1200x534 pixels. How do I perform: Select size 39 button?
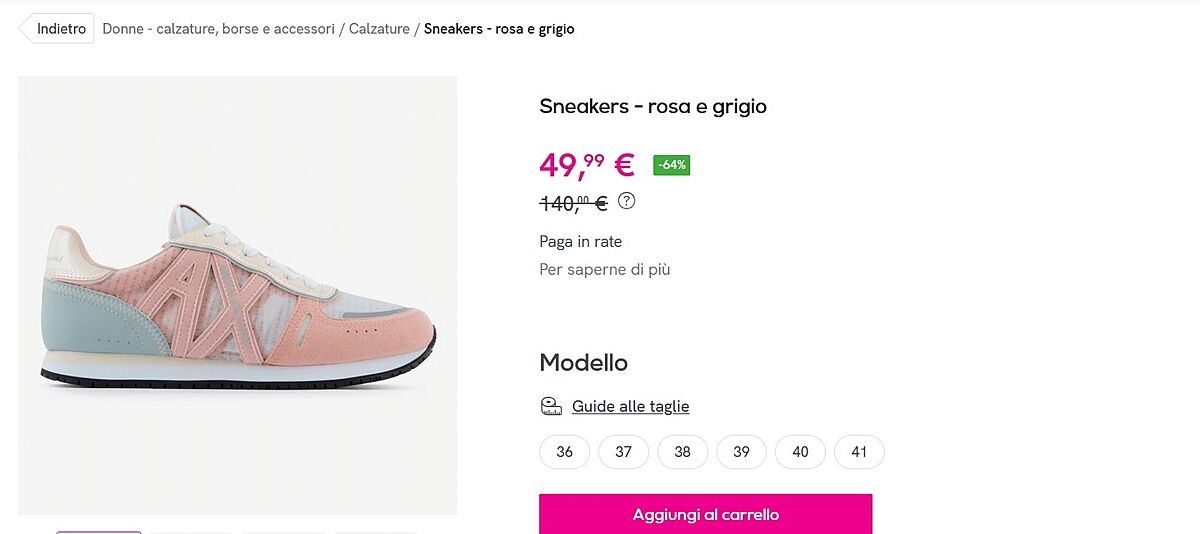[741, 452]
